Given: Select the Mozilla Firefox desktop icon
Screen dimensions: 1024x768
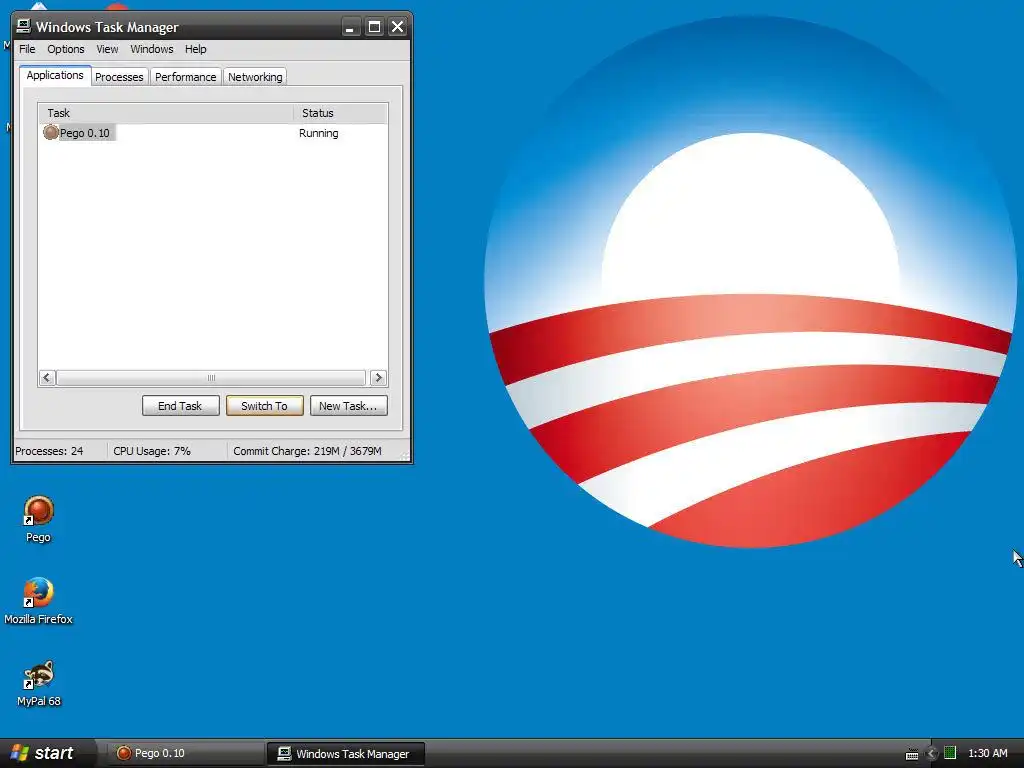Looking at the screenshot, I should (39, 592).
